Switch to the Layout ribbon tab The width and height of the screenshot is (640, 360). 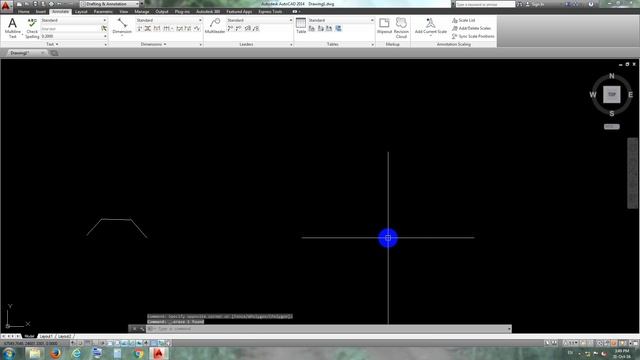pyautogui.click(x=81, y=11)
